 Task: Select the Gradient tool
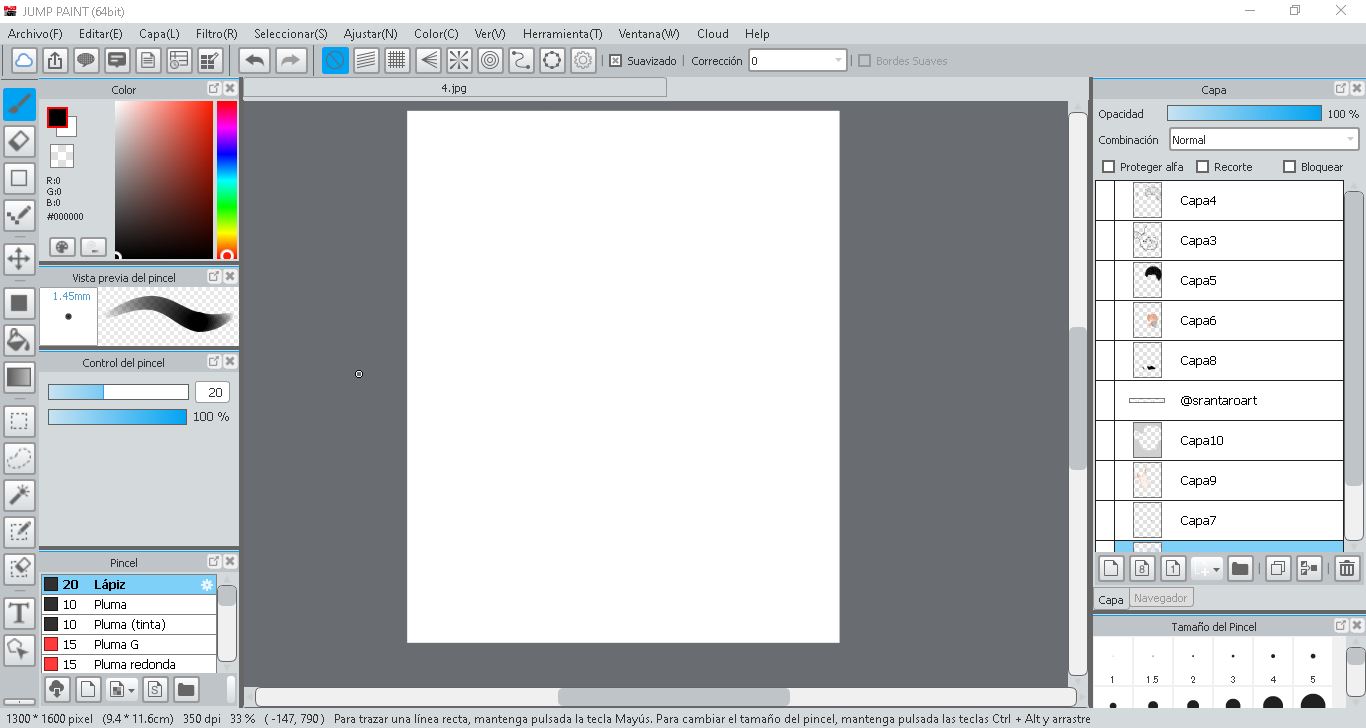click(19, 377)
